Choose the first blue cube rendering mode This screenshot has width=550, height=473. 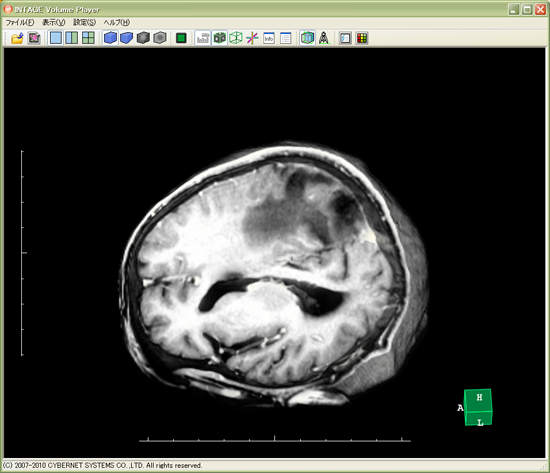pos(110,38)
